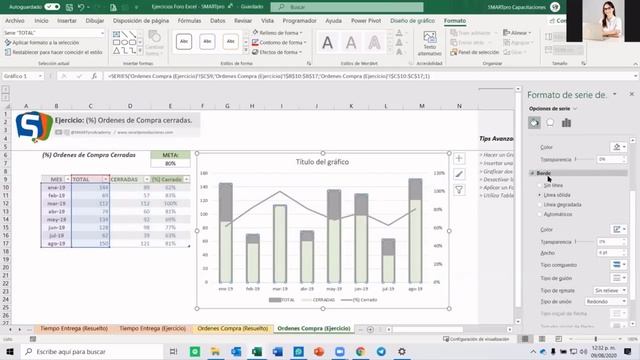Open filter dropdown on MES header
Image resolution: width=640 pixels, height=360 pixels.
tap(68, 179)
